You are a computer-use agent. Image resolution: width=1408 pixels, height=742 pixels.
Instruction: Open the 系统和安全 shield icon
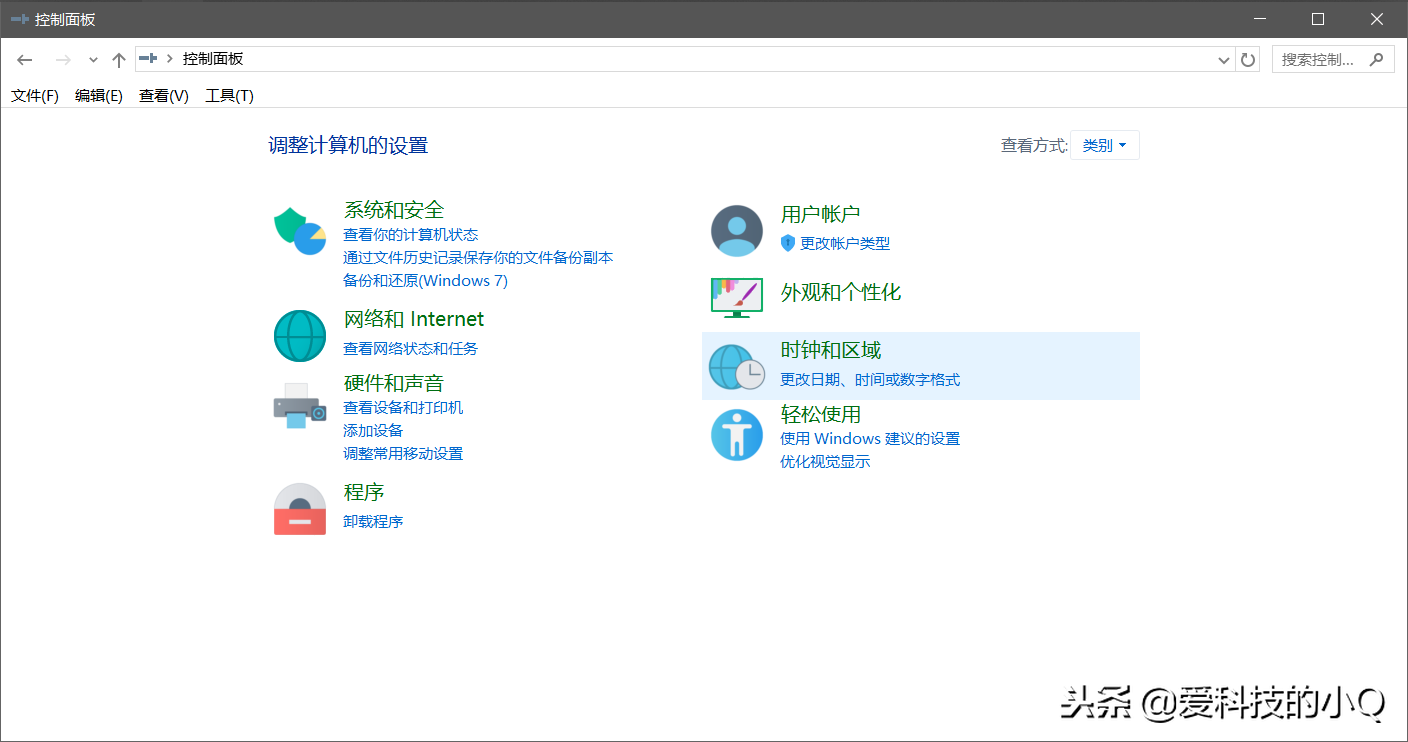coord(300,231)
